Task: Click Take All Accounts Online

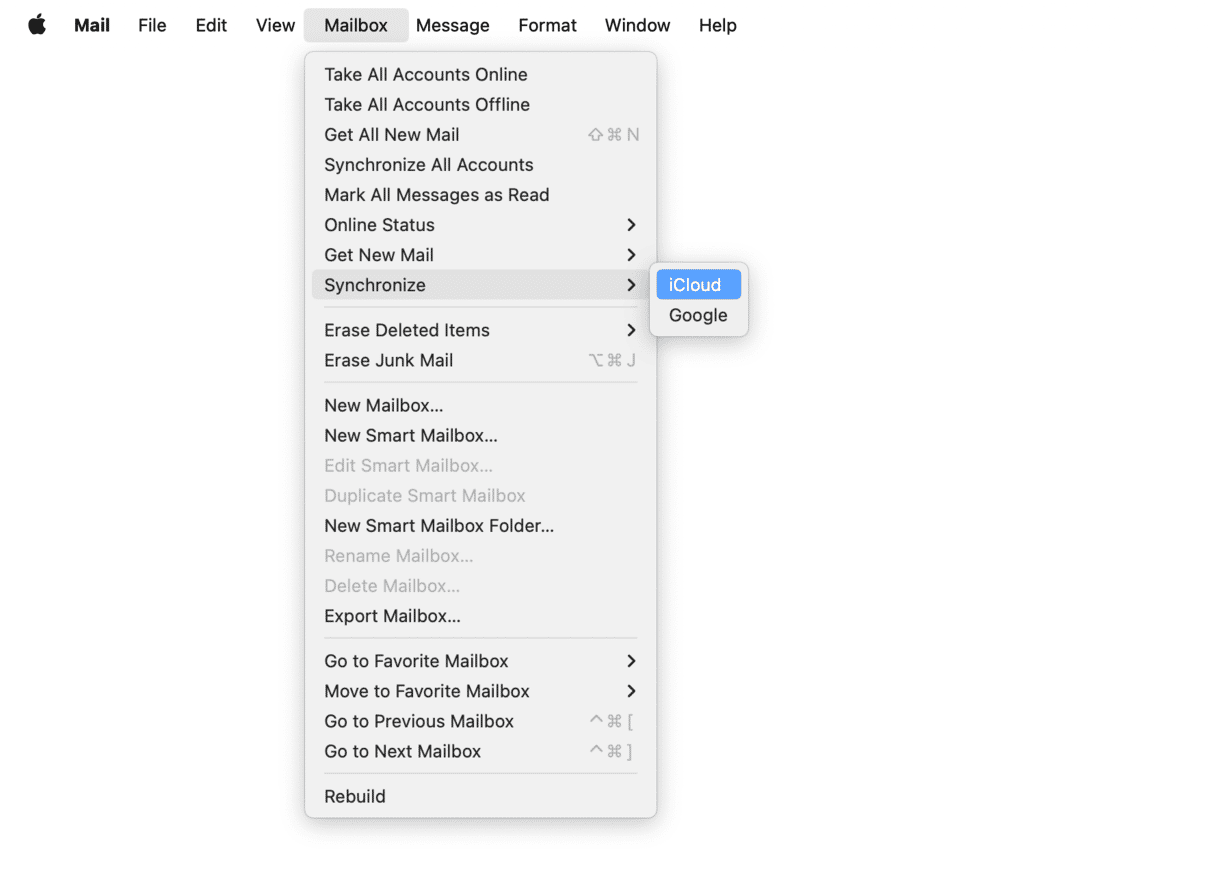Action: 426,74
